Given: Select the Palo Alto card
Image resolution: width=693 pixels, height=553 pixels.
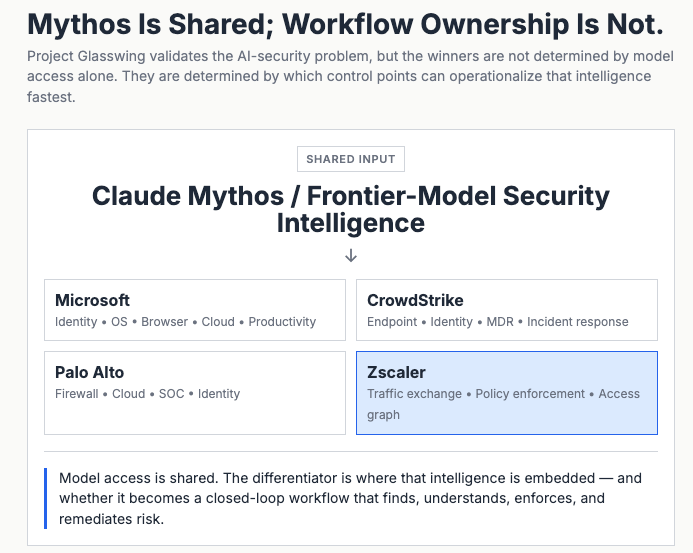Looking at the screenshot, I should [195, 393].
